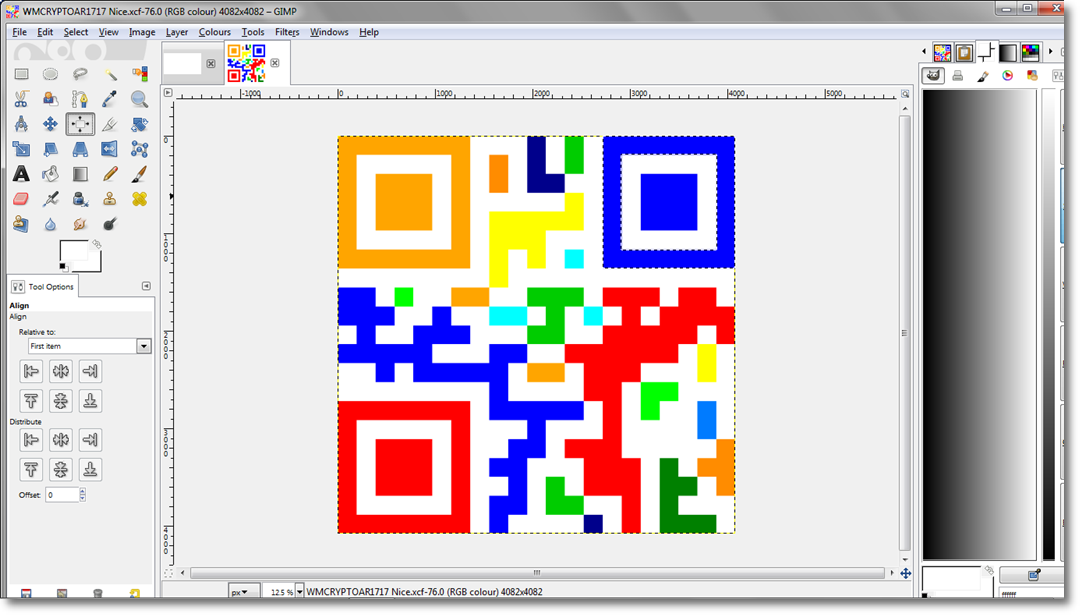Choose the Shear tool
The height and width of the screenshot is (615, 1080).
(50, 149)
